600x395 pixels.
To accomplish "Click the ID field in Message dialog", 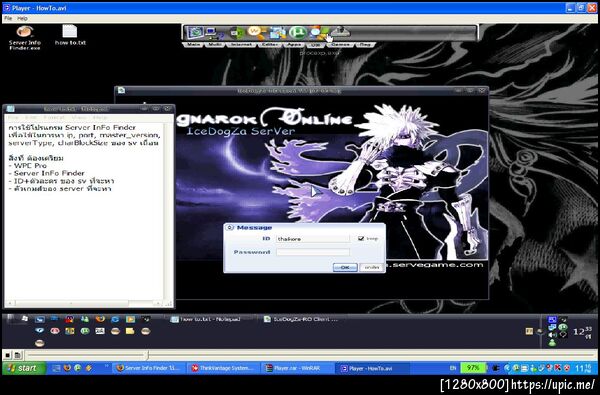I will click(313, 239).
